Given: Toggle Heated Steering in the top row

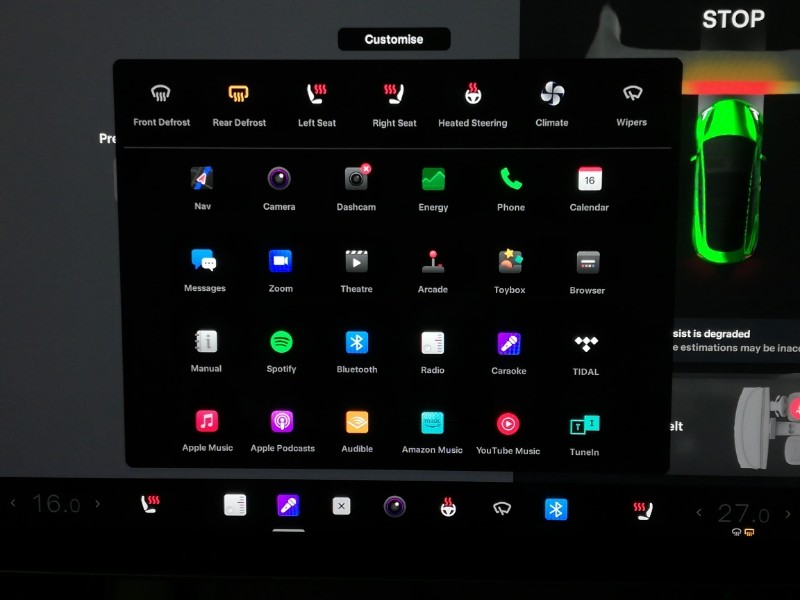Looking at the screenshot, I should (x=472, y=95).
